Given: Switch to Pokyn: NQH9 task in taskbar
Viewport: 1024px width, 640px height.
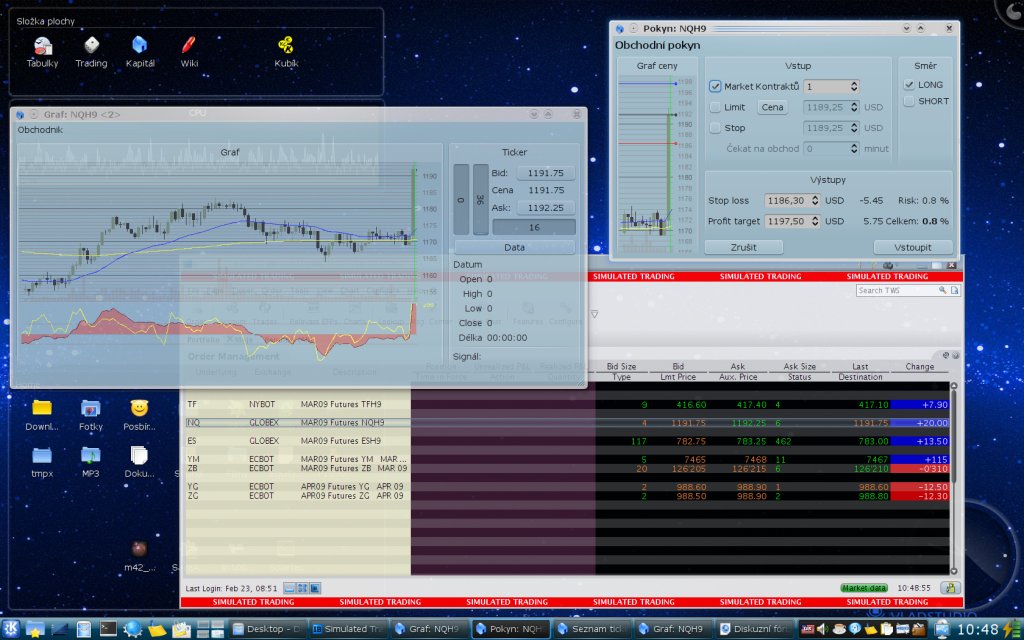Looking at the screenshot, I should 510,629.
